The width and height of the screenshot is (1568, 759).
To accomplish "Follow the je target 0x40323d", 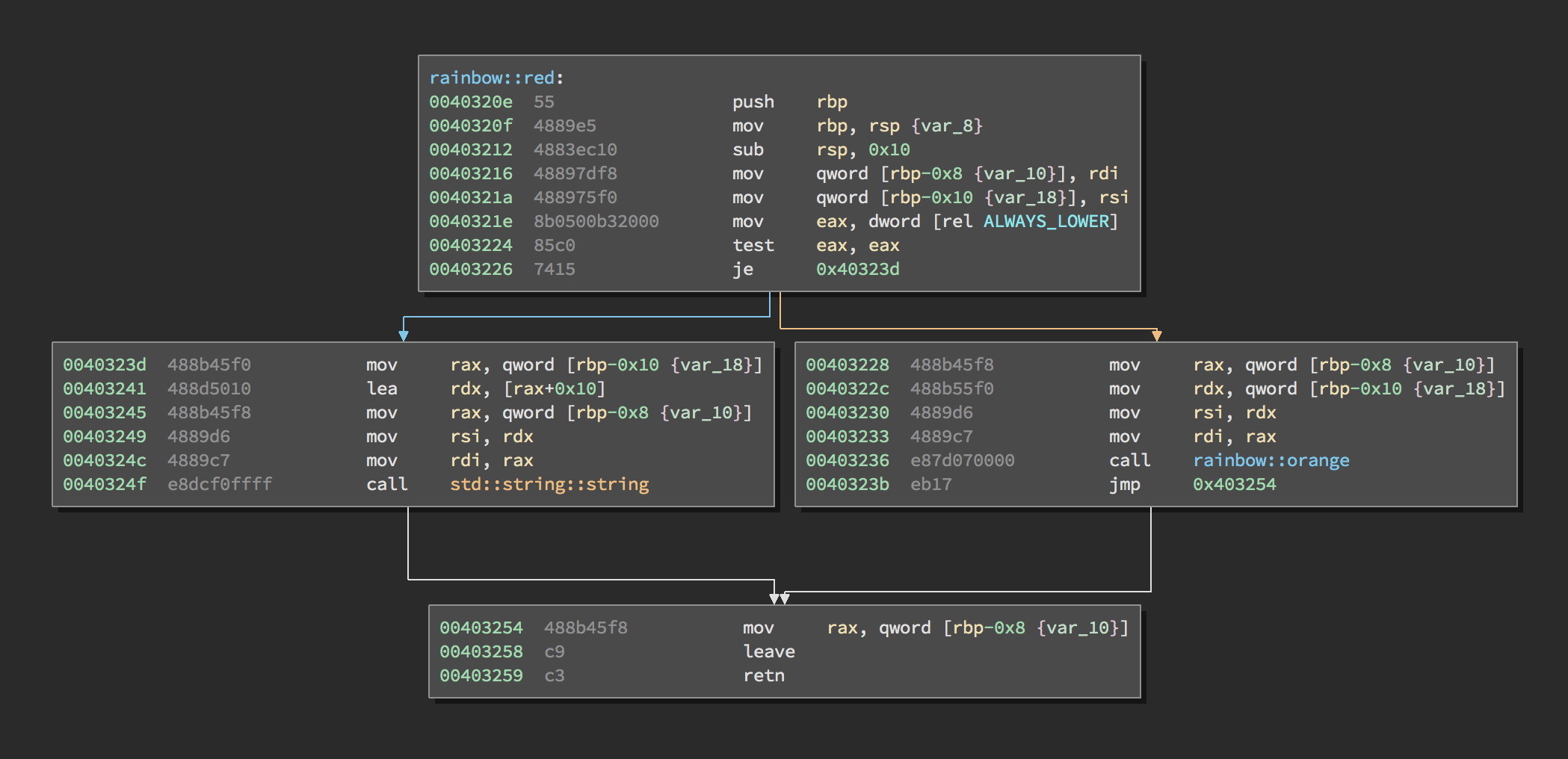I will click(857, 269).
